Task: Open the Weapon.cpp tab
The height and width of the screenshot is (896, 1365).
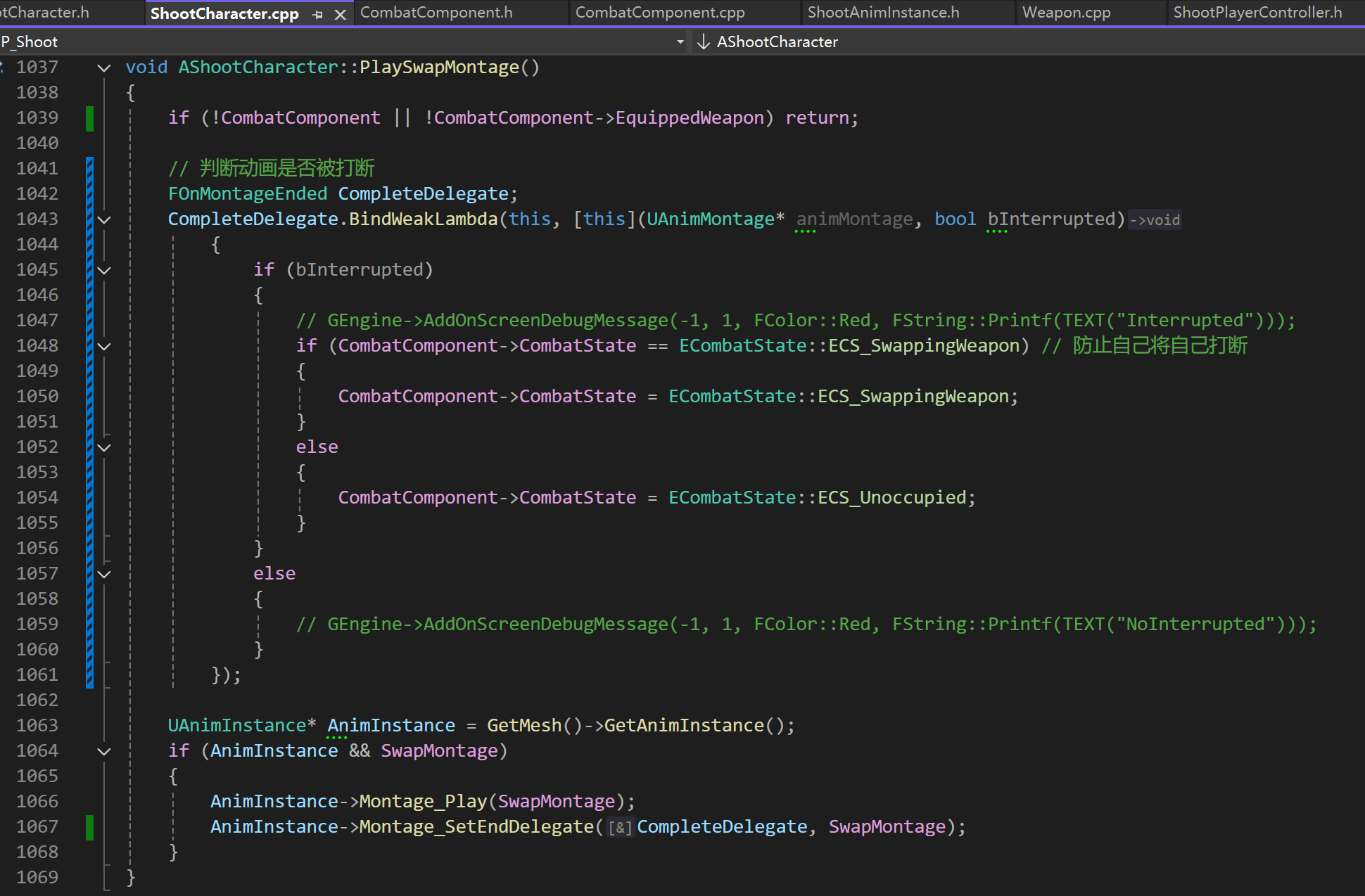Action: (1066, 13)
